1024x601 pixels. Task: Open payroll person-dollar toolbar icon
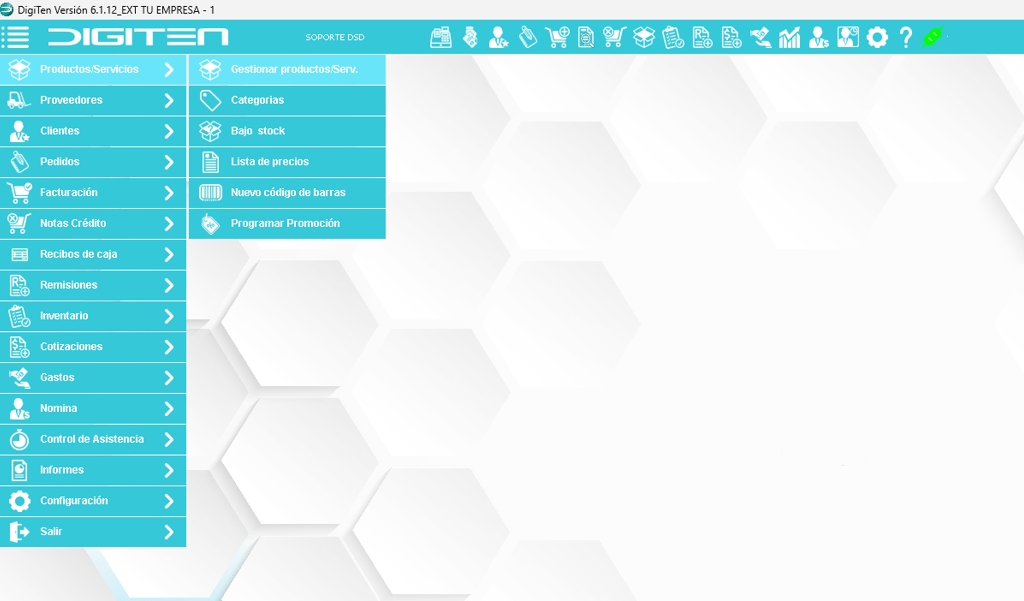coord(818,37)
